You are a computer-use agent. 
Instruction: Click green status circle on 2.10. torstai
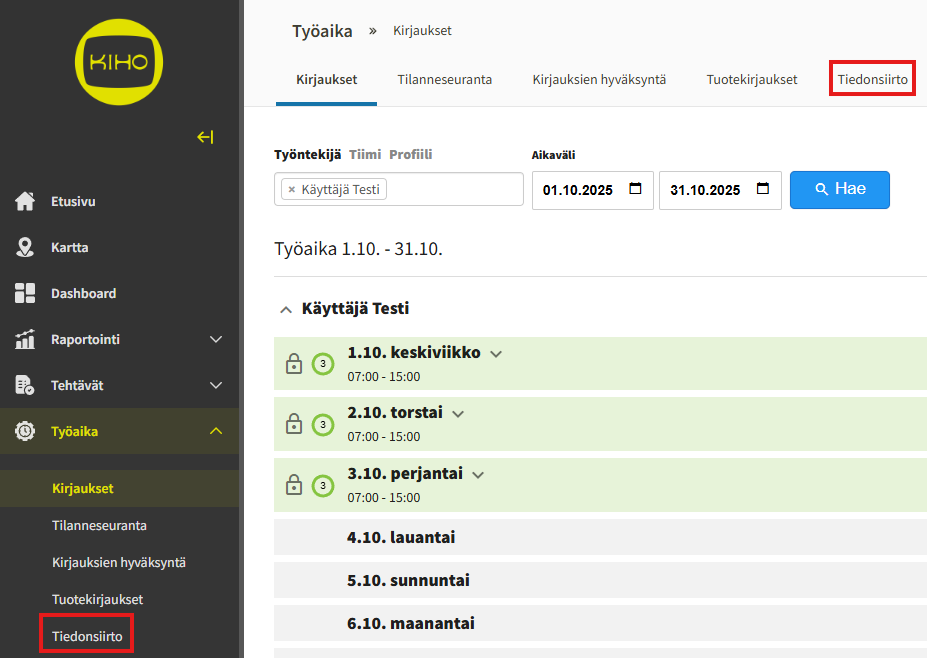pyautogui.click(x=322, y=425)
